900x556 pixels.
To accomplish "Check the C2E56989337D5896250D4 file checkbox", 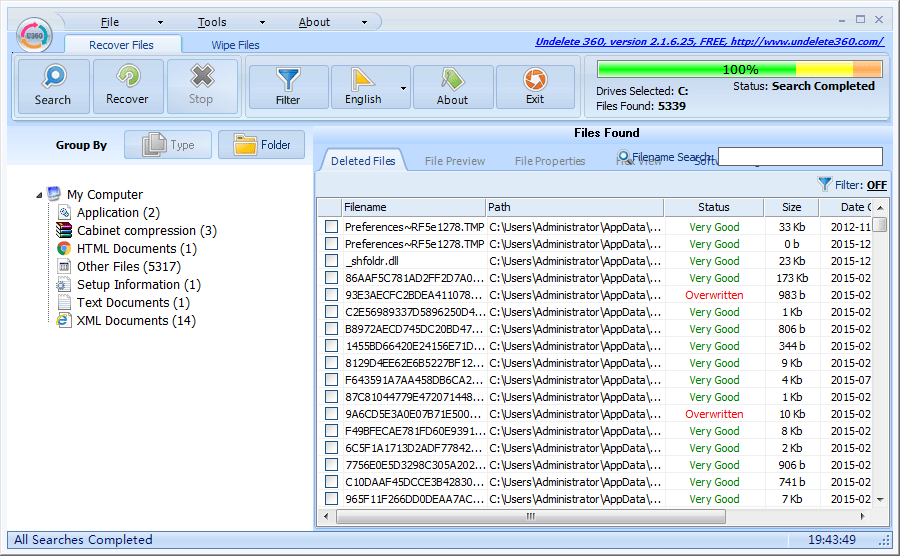I will point(331,312).
